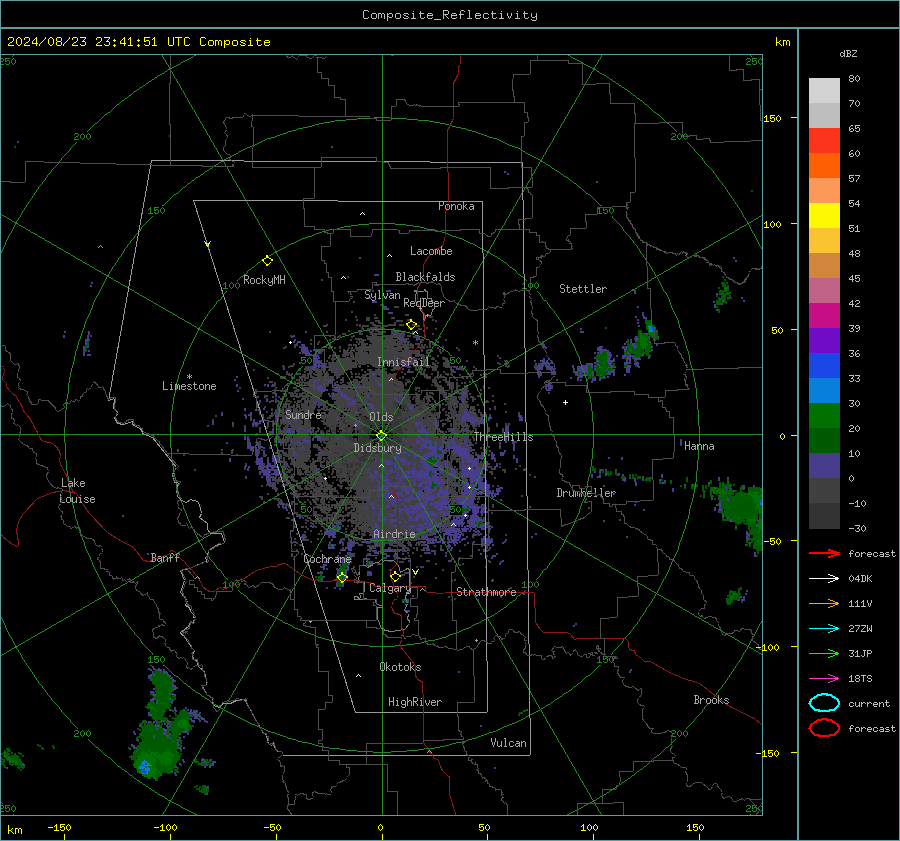Click the Calgary city label
900x841 pixels.
390,588
